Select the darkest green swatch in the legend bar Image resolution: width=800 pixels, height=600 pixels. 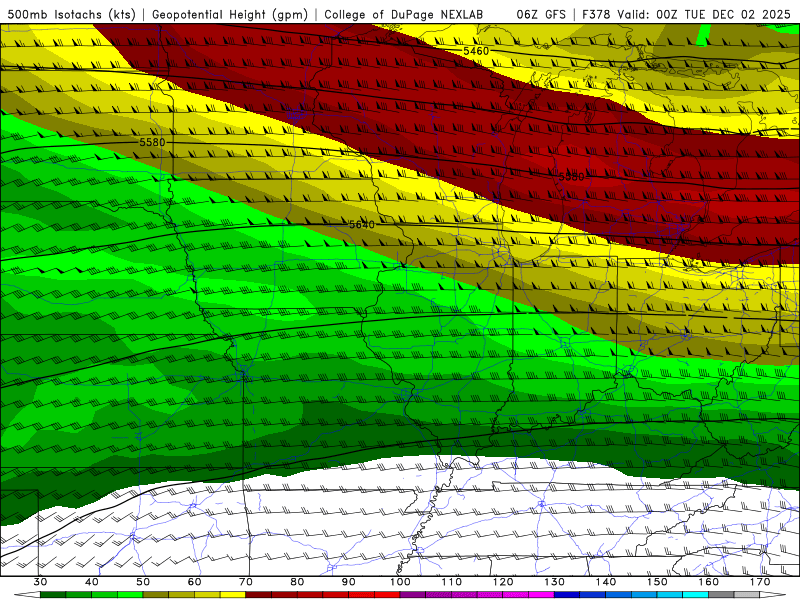53,595
